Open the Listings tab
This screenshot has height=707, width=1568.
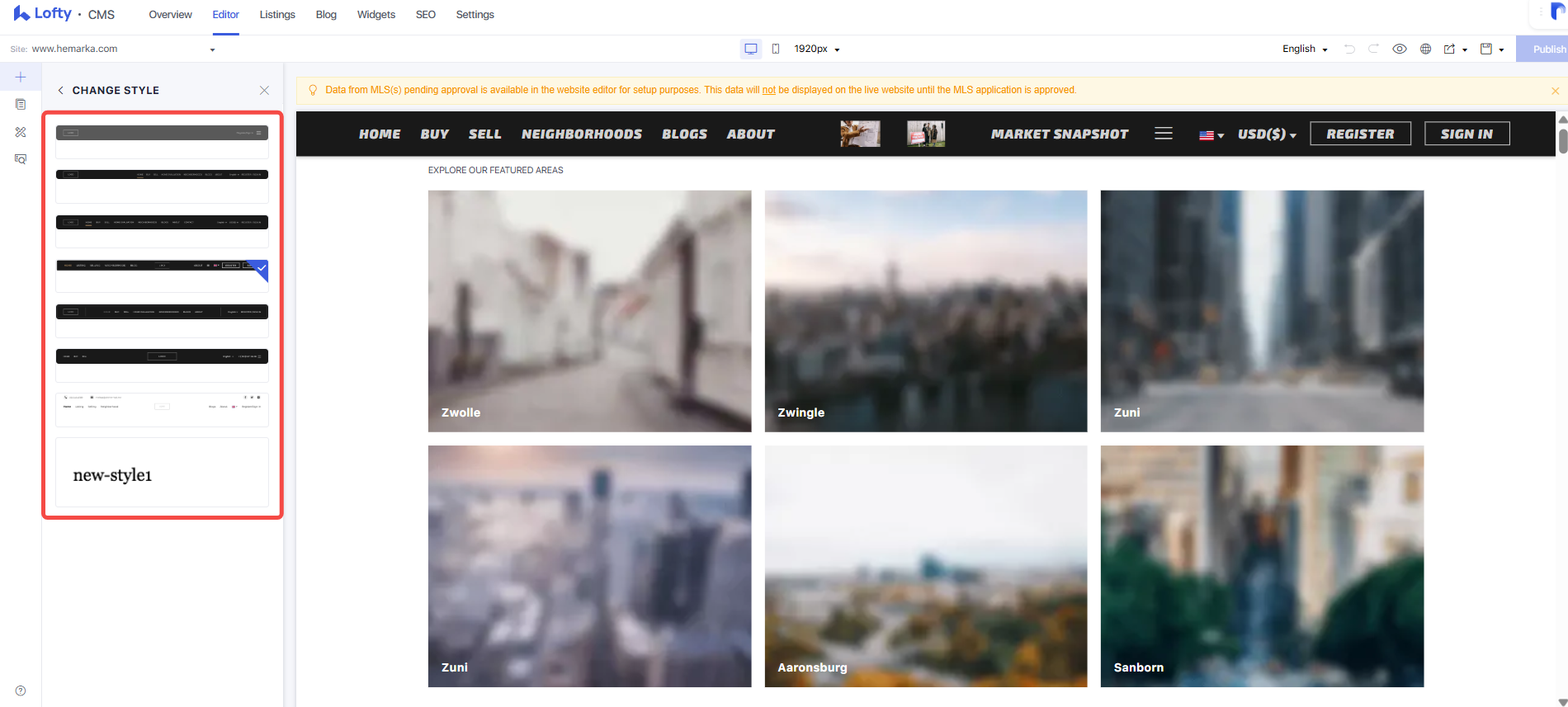point(277,15)
